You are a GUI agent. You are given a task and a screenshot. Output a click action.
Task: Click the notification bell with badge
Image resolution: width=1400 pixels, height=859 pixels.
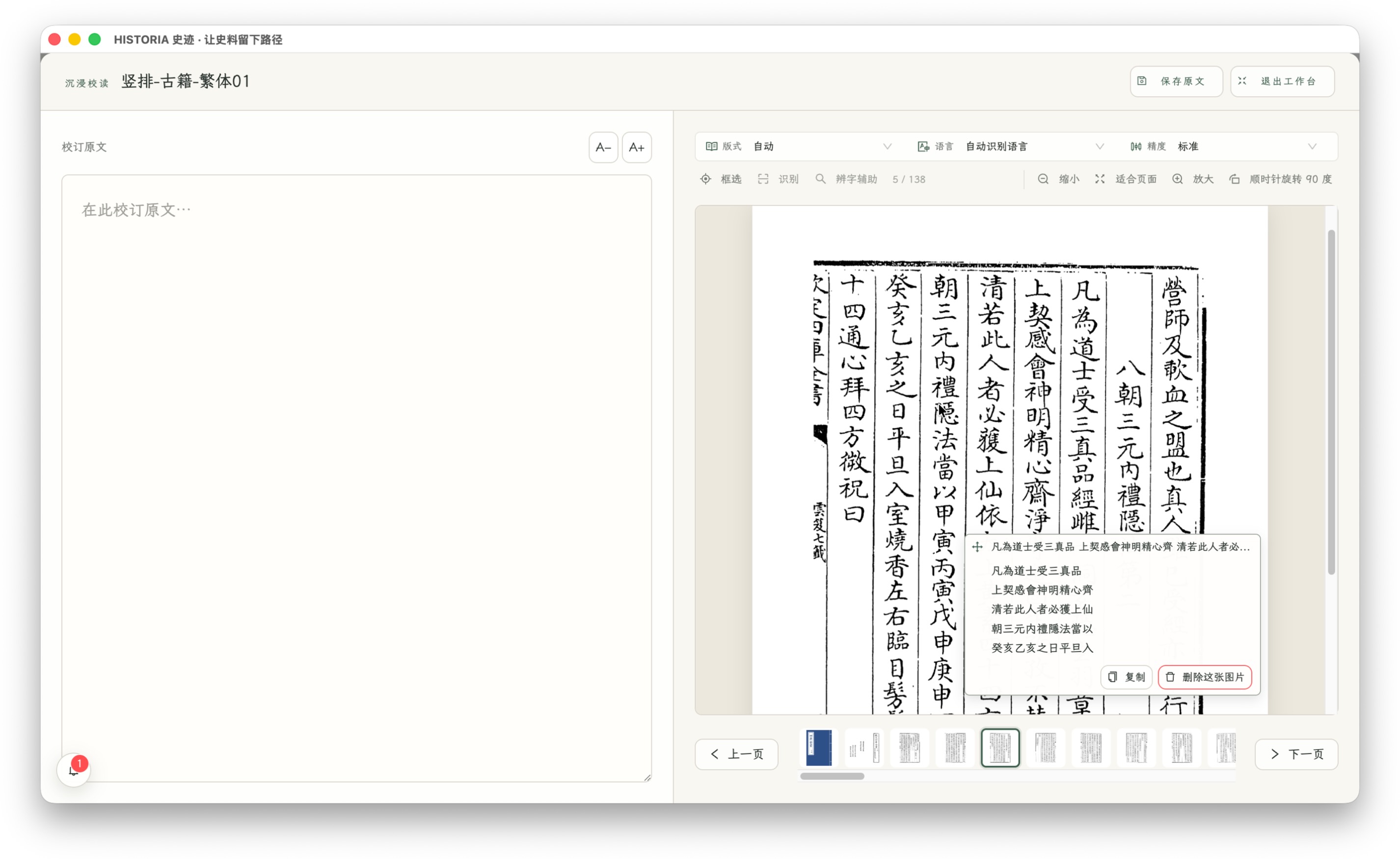point(74,770)
